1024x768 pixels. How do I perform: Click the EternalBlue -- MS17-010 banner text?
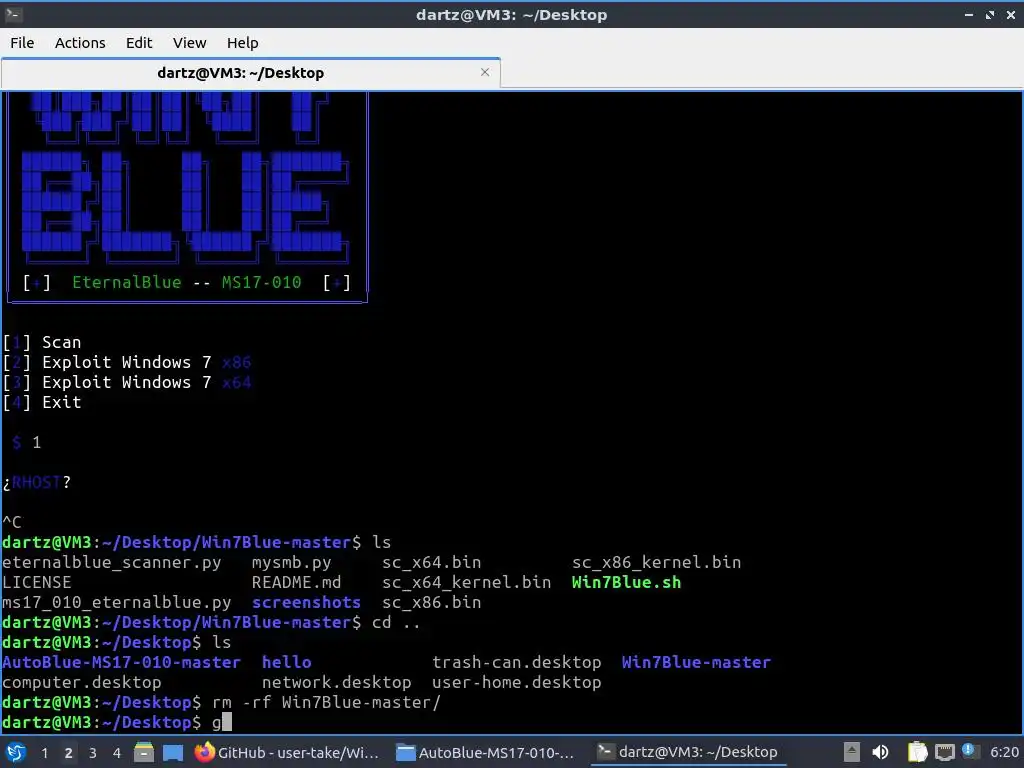(187, 283)
